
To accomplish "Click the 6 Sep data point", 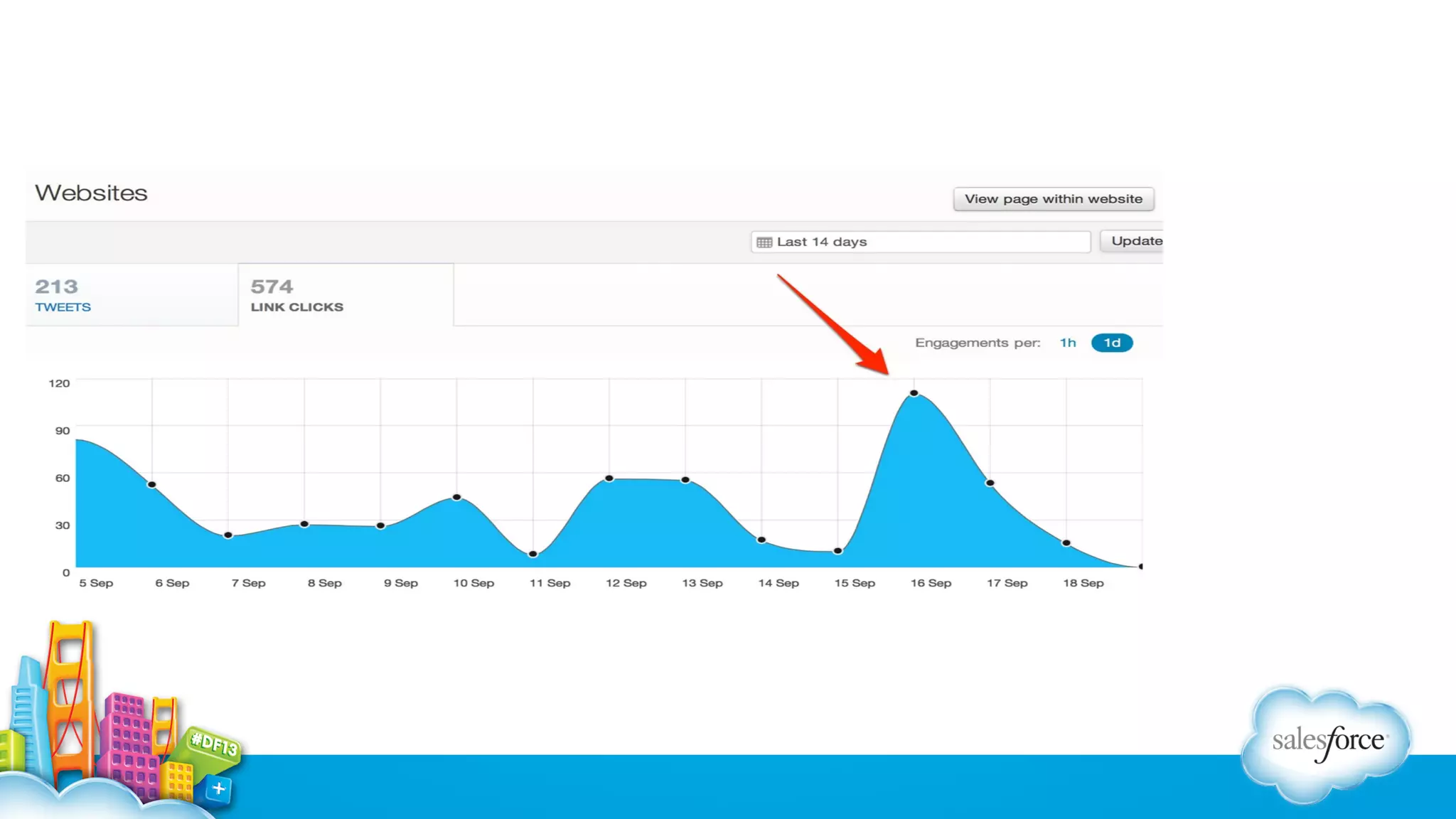I will [x=151, y=485].
